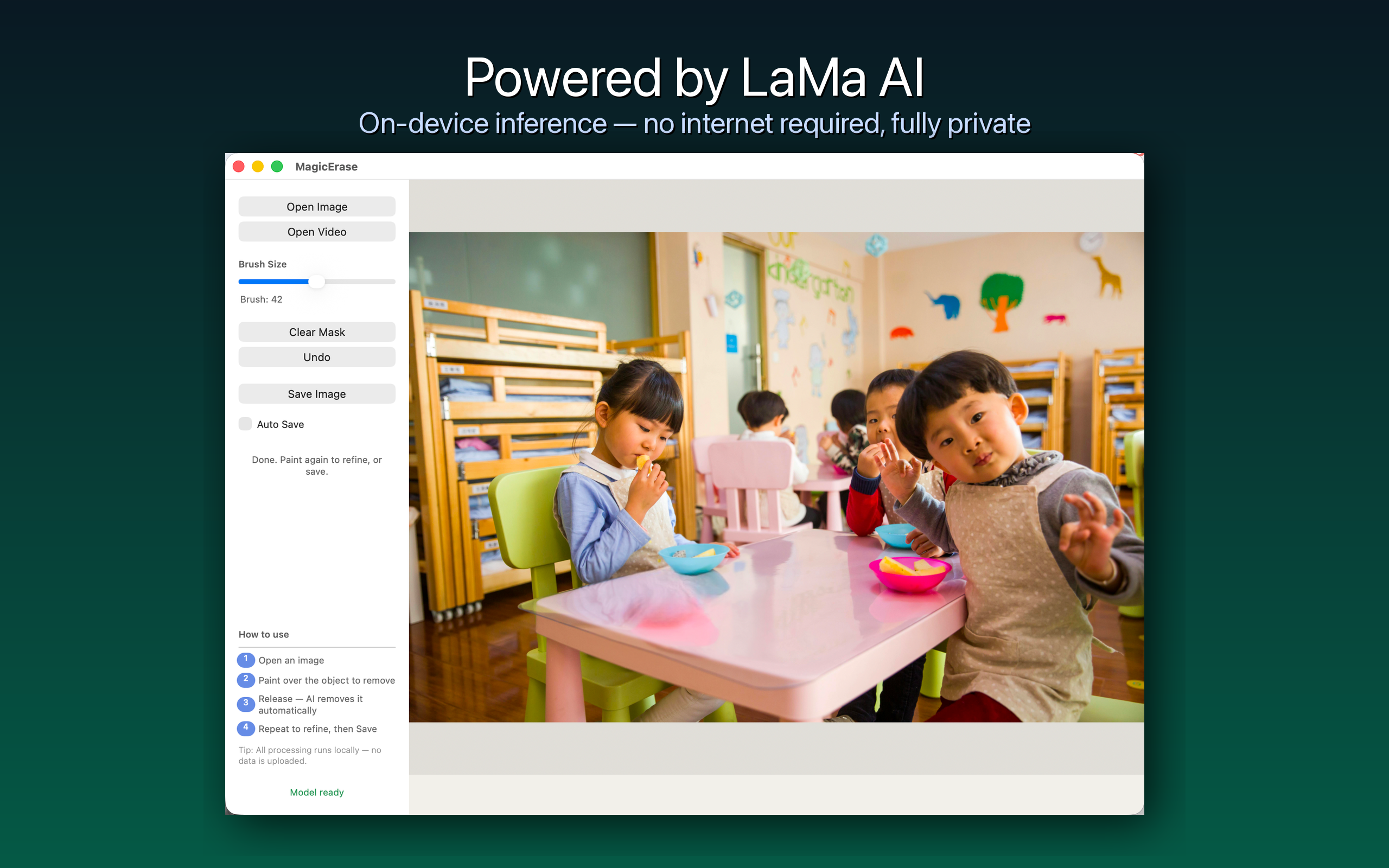
Task: Click the yellow minimize traffic-light button
Action: point(258,166)
